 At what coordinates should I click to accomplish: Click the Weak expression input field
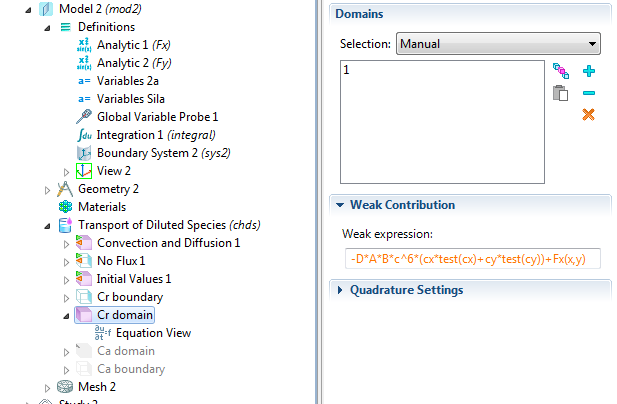470,259
